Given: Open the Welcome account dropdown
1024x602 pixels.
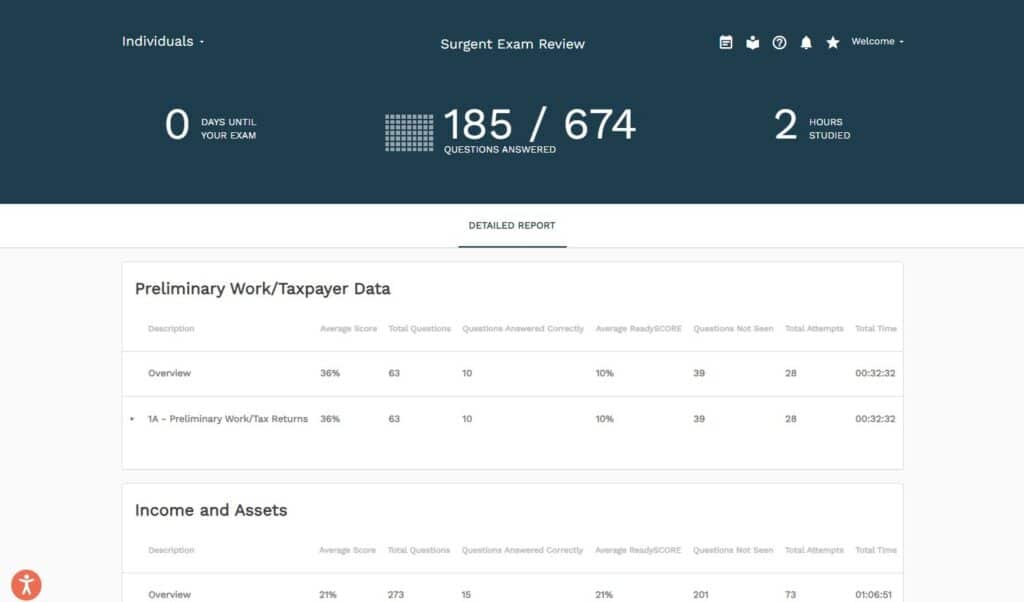Looking at the screenshot, I should [x=875, y=41].
